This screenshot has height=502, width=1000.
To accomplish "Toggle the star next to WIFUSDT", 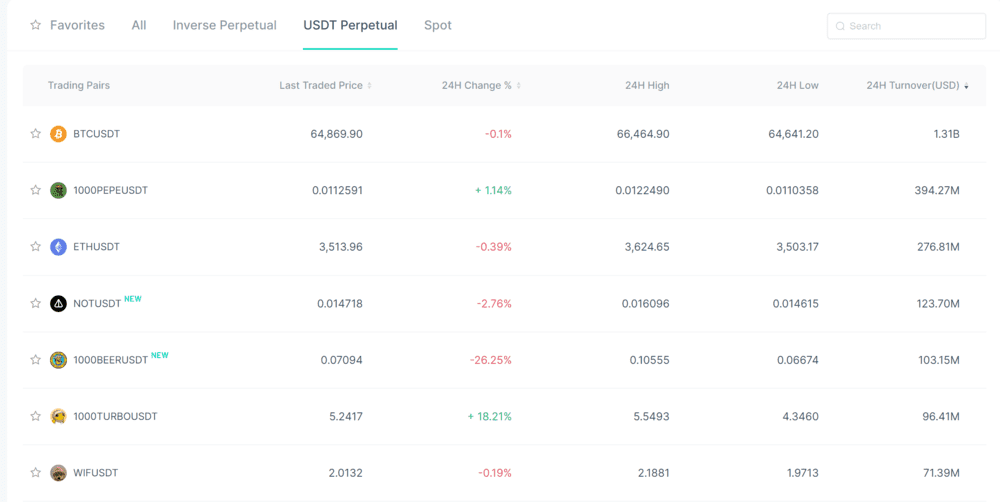I will click(36, 472).
